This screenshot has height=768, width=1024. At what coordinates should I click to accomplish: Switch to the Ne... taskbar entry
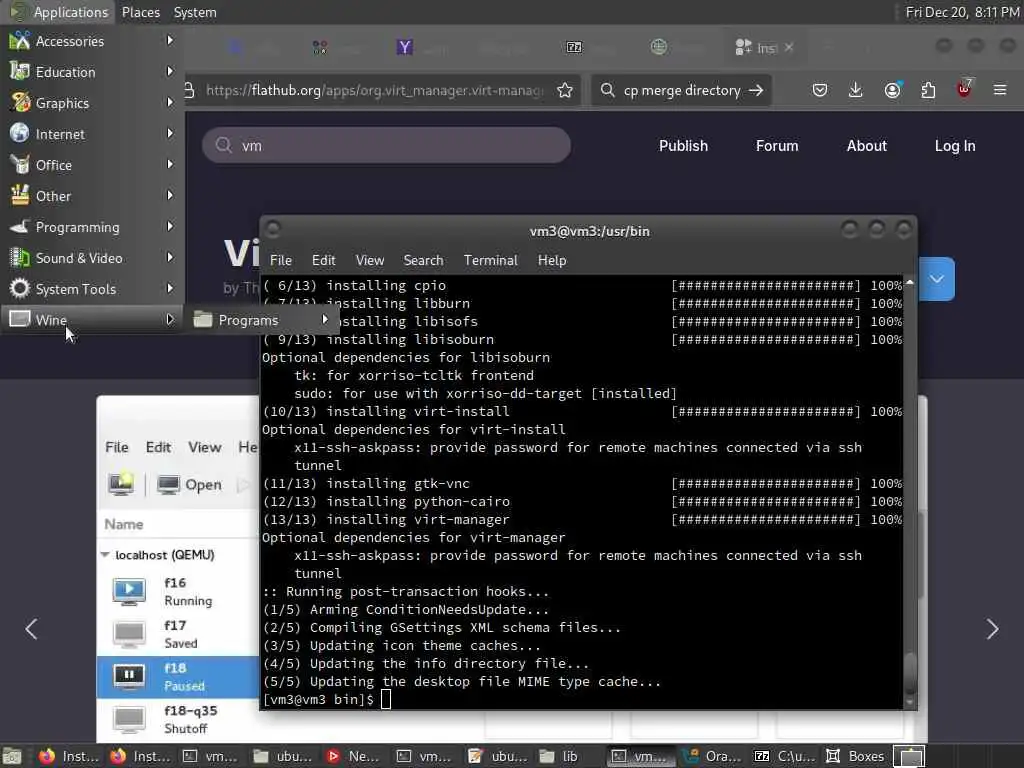(355, 756)
